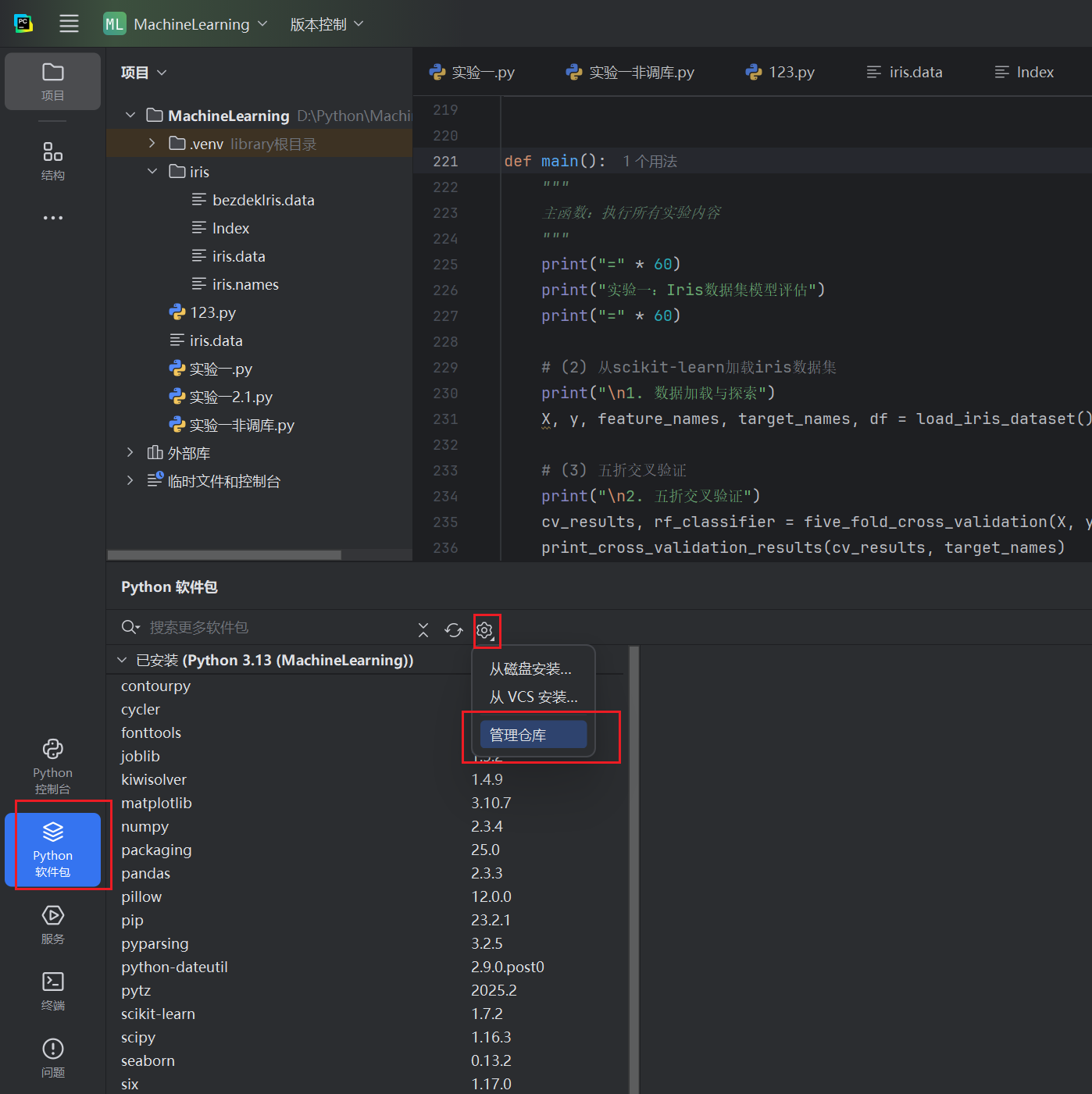Reload the packages list with refresh icon

point(454,629)
